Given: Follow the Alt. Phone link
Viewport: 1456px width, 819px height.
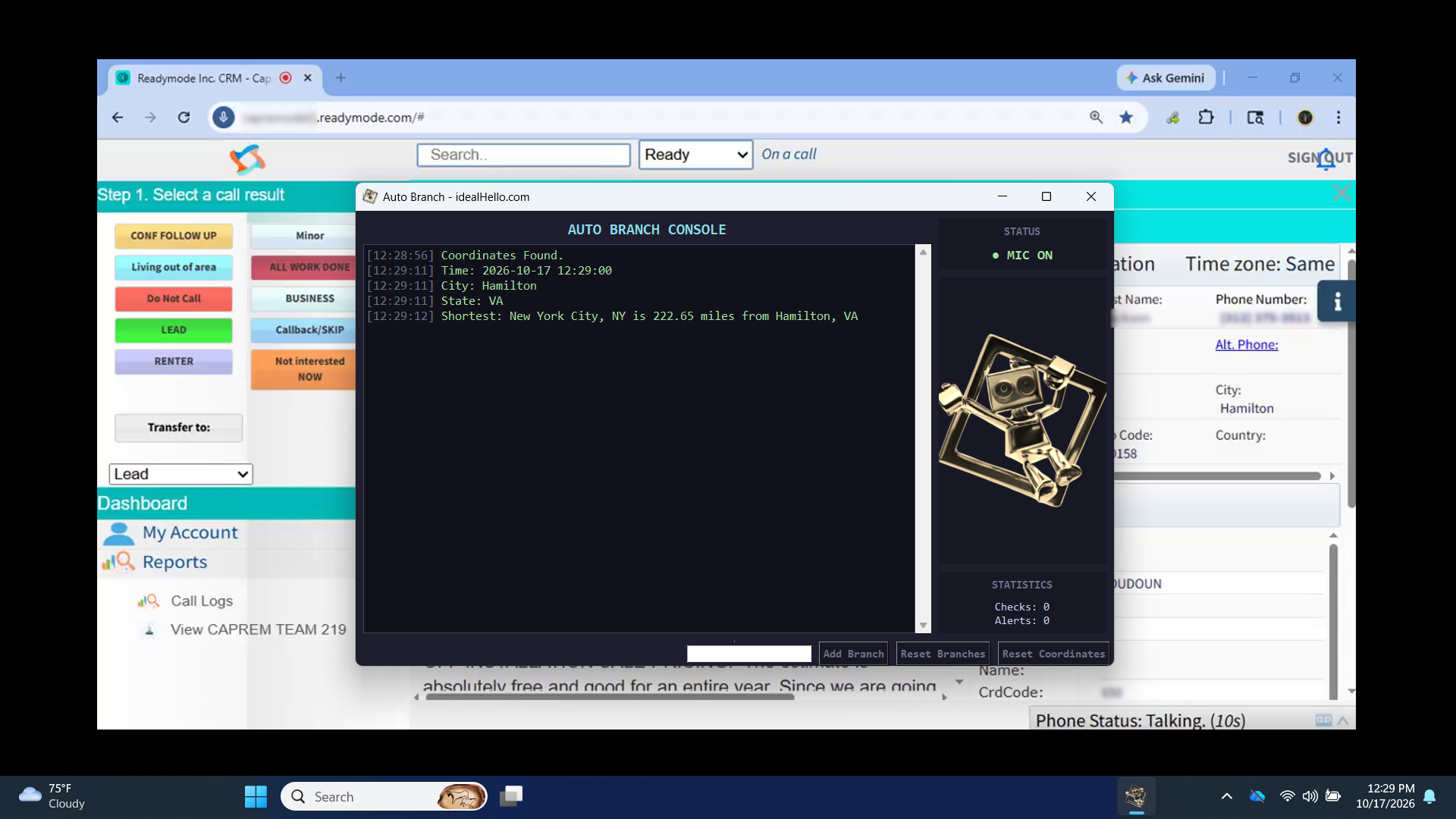Looking at the screenshot, I should [x=1247, y=344].
